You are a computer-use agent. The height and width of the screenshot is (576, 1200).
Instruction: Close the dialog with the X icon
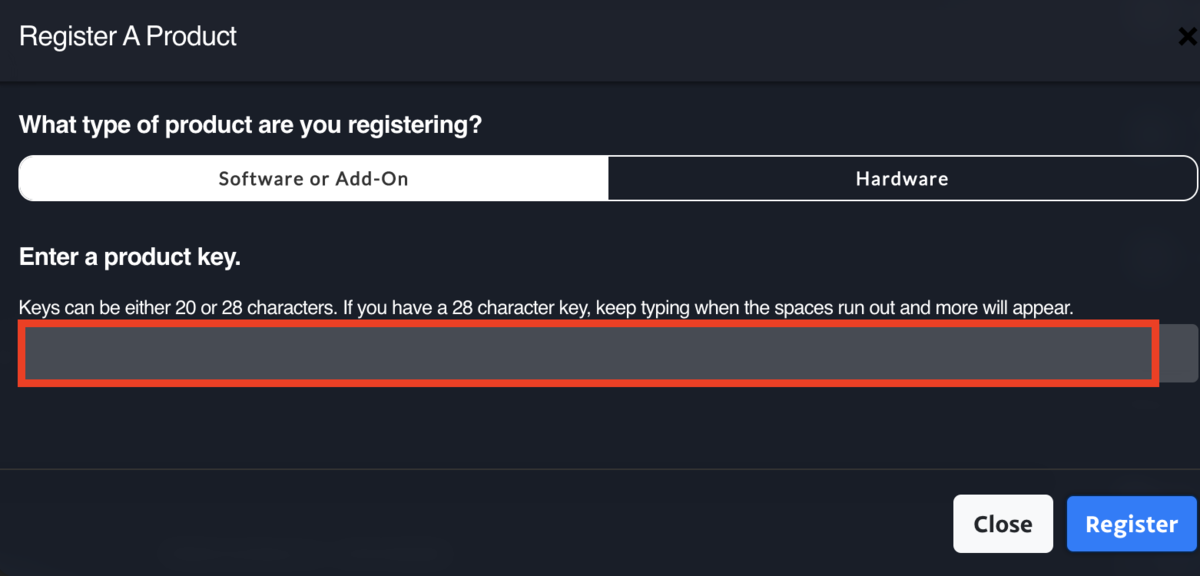pyautogui.click(x=1187, y=38)
